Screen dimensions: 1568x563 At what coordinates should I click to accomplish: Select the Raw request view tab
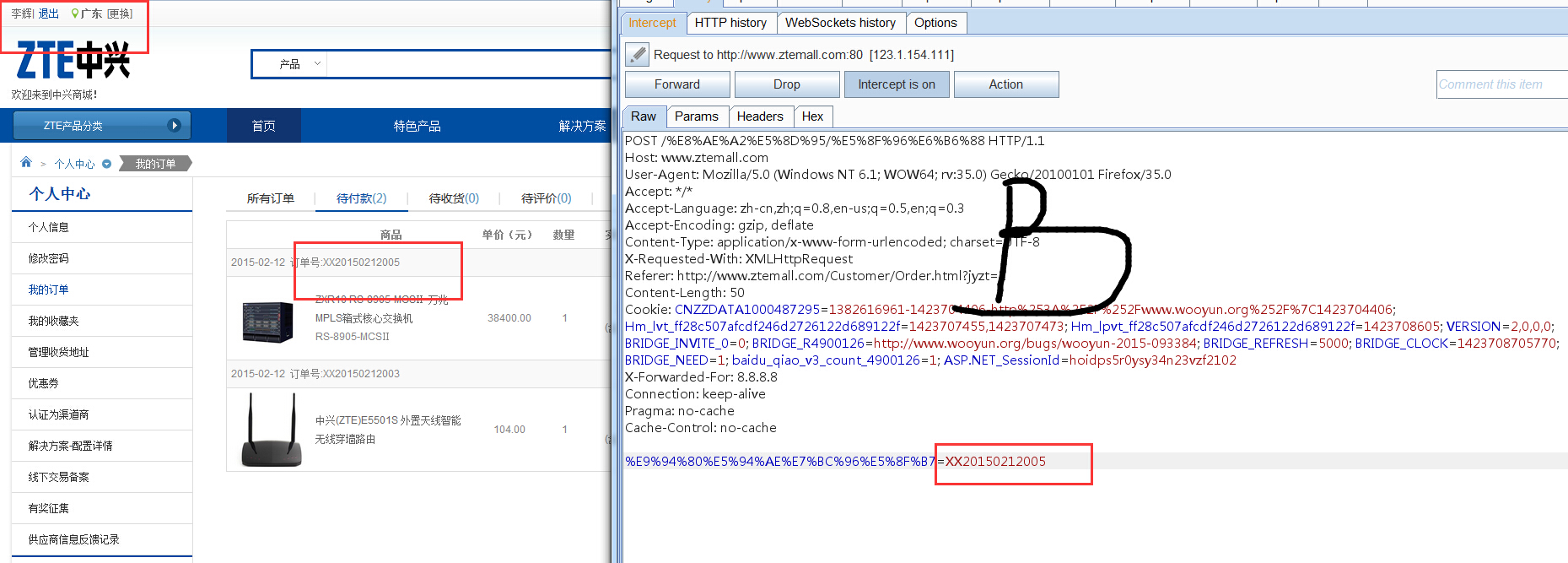(644, 116)
